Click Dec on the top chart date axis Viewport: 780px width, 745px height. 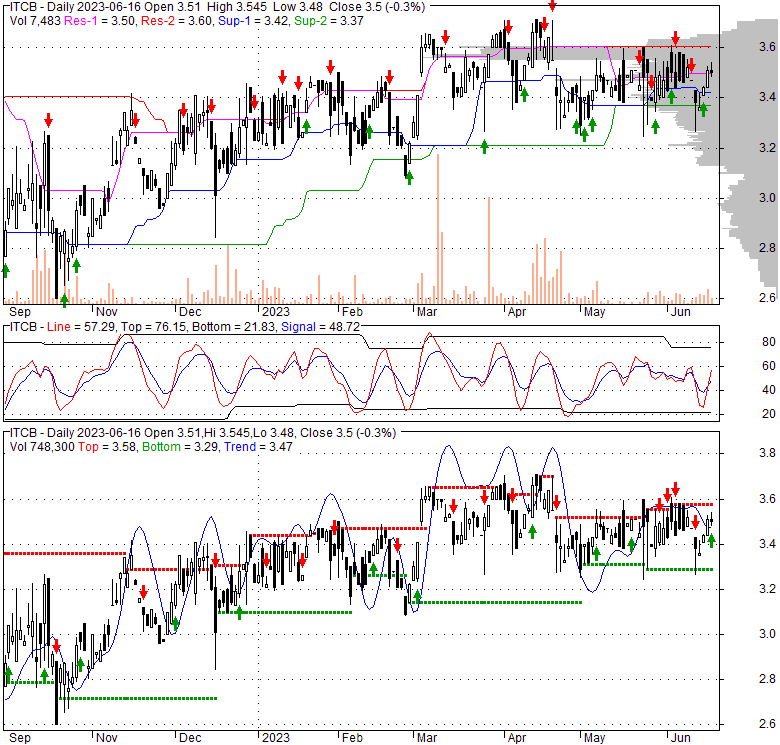point(190,312)
